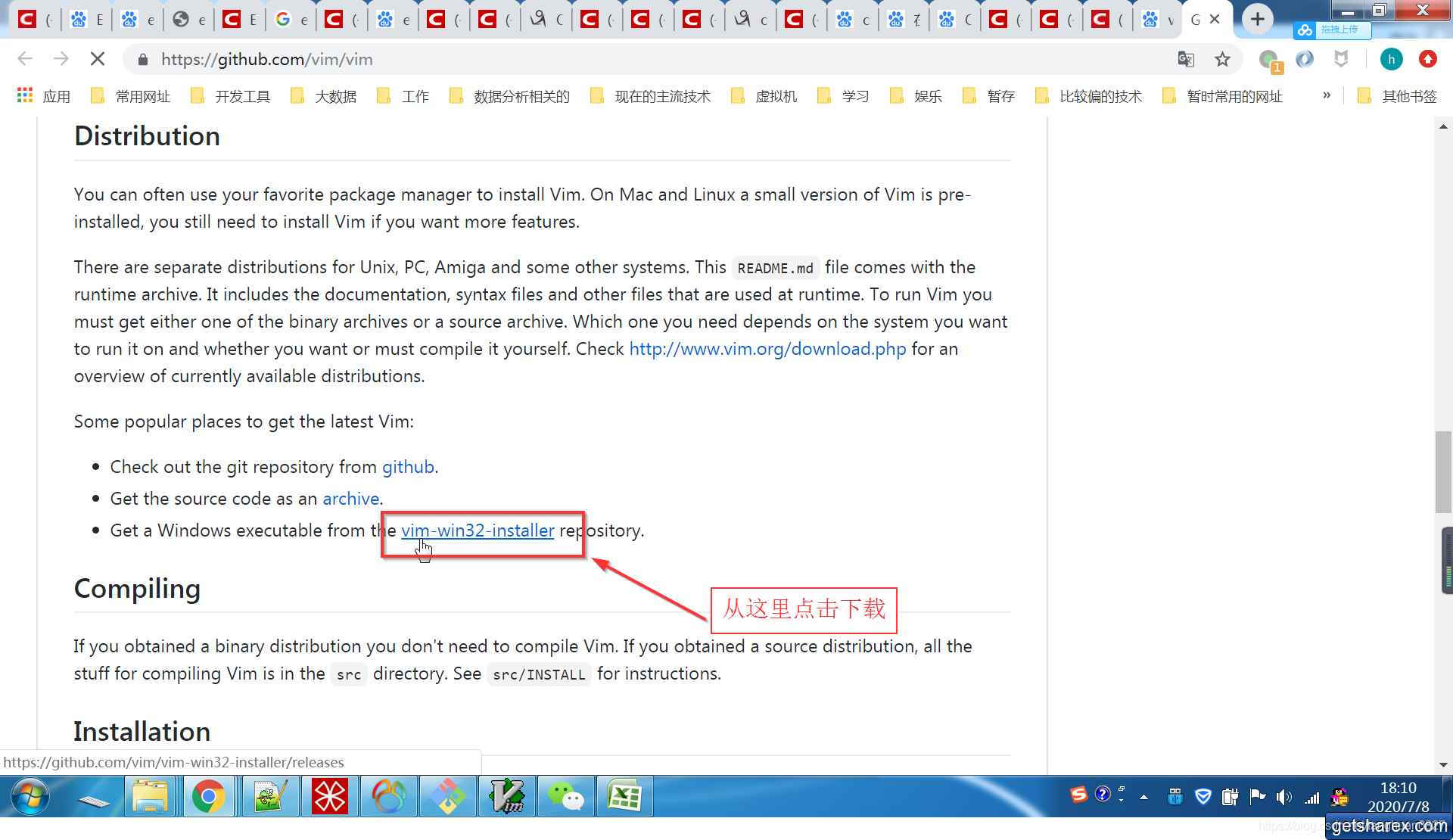The height and width of the screenshot is (840, 1453).
Task: Open Excel from the taskbar
Action: (x=624, y=796)
